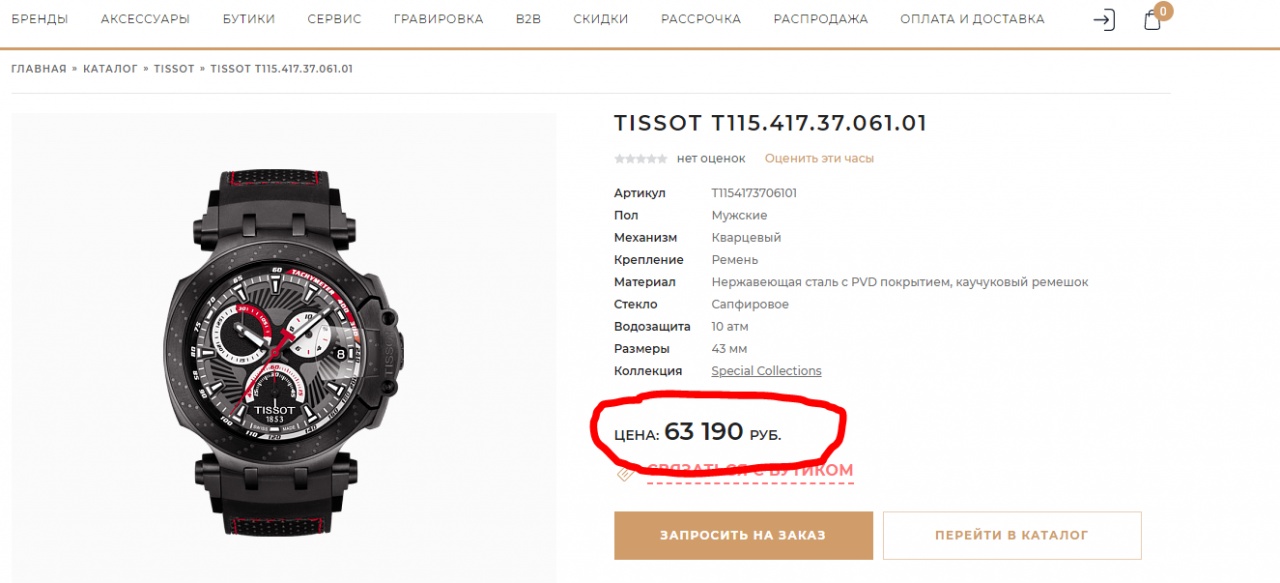Image resolution: width=1280 pixels, height=583 pixels.
Task: Click ЗАПРОСИТЬ НА ЗАКАЗ button
Action: pyautogui.click(x=743, y=535)
